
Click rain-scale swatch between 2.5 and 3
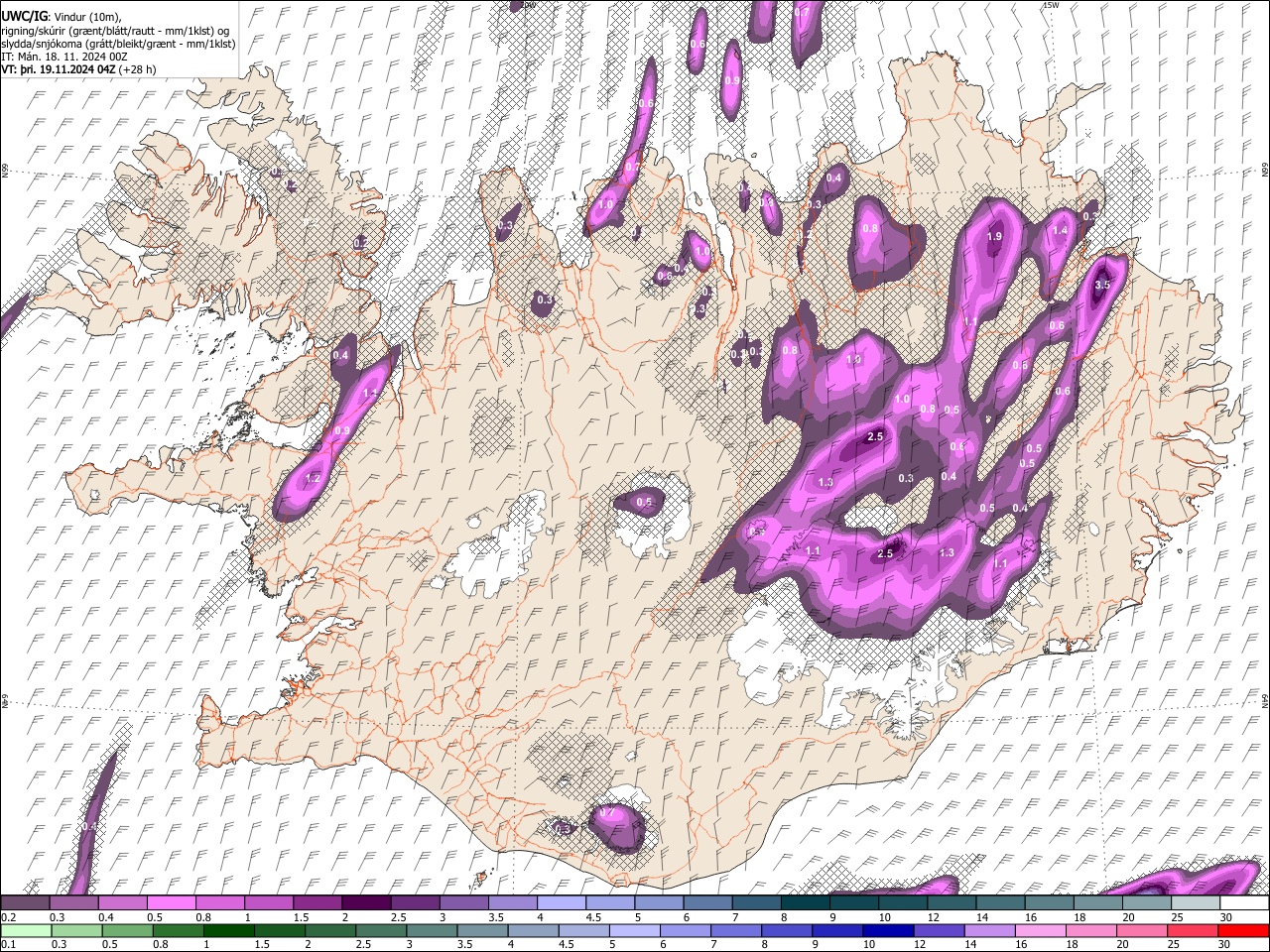pos(381,931)
